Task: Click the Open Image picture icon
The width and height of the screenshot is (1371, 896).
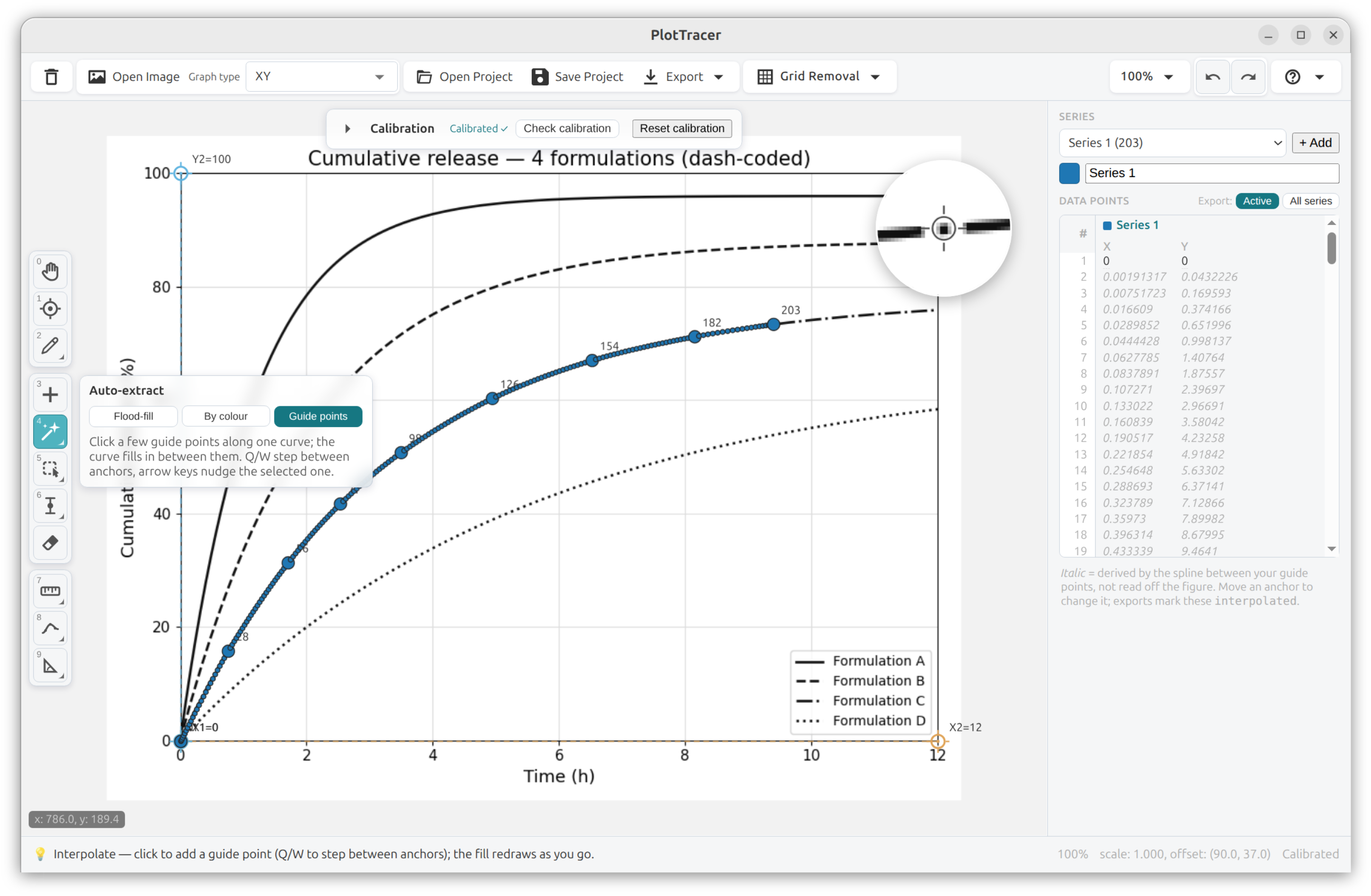Action: pos(97,76)
